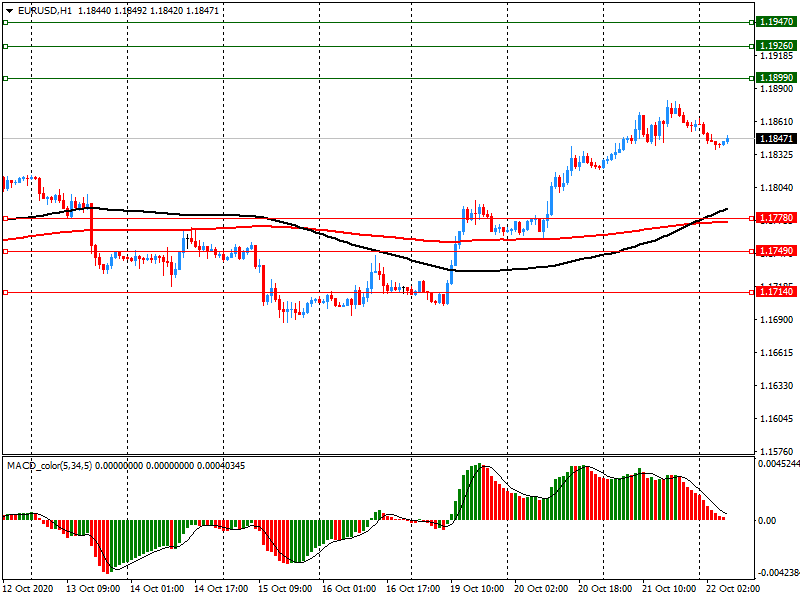
Task: Click the 1.18040 price scale value
Action: click(x=777, y=188)
